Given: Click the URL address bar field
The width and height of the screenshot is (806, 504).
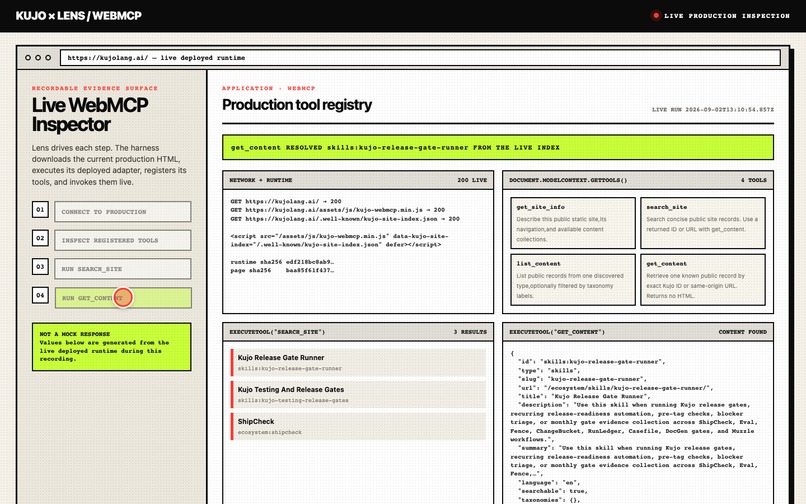Looking at the screenshot, I should point(420,58).
